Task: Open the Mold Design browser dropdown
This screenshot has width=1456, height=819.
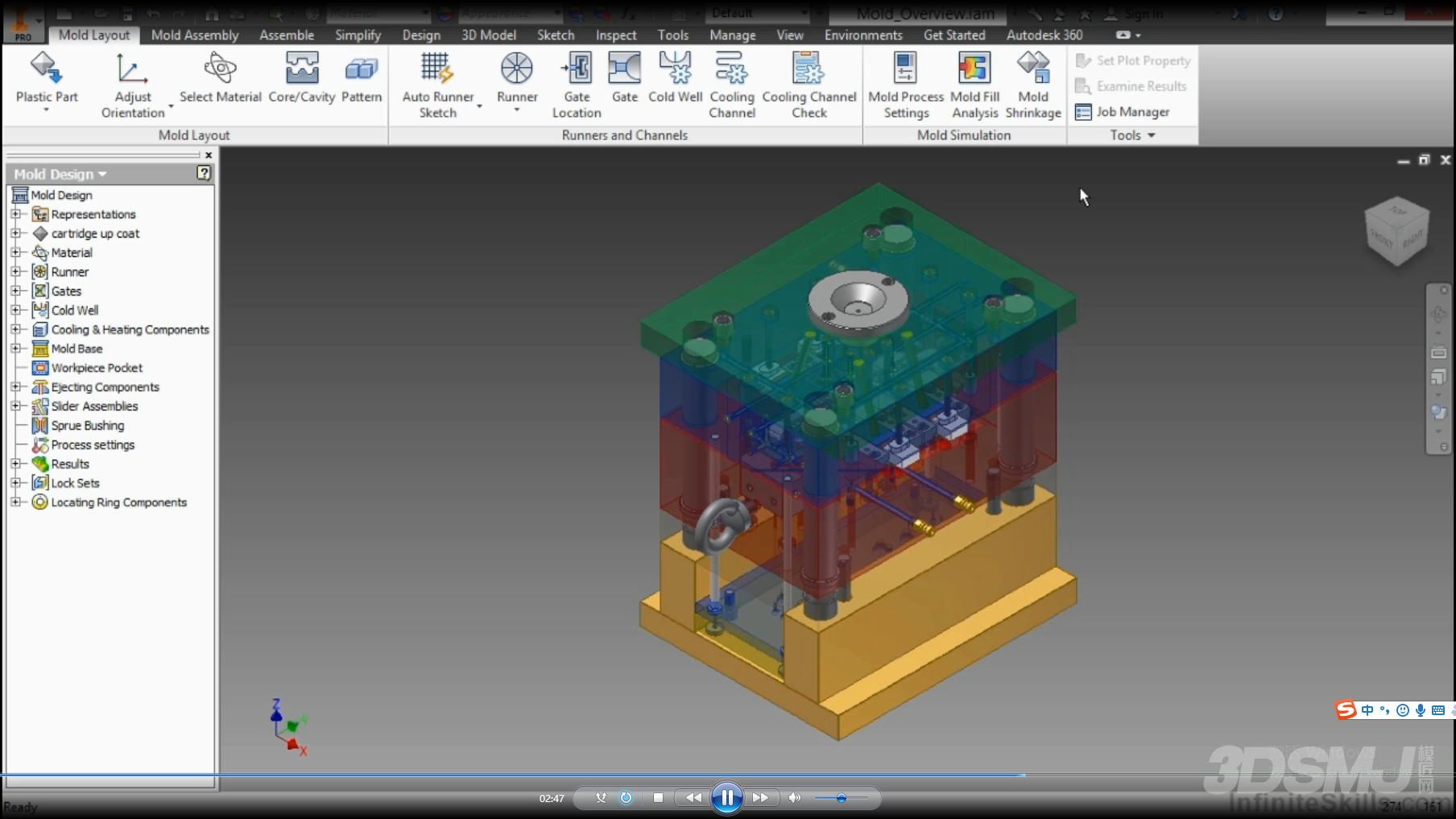Action: [x=60, y=174]
